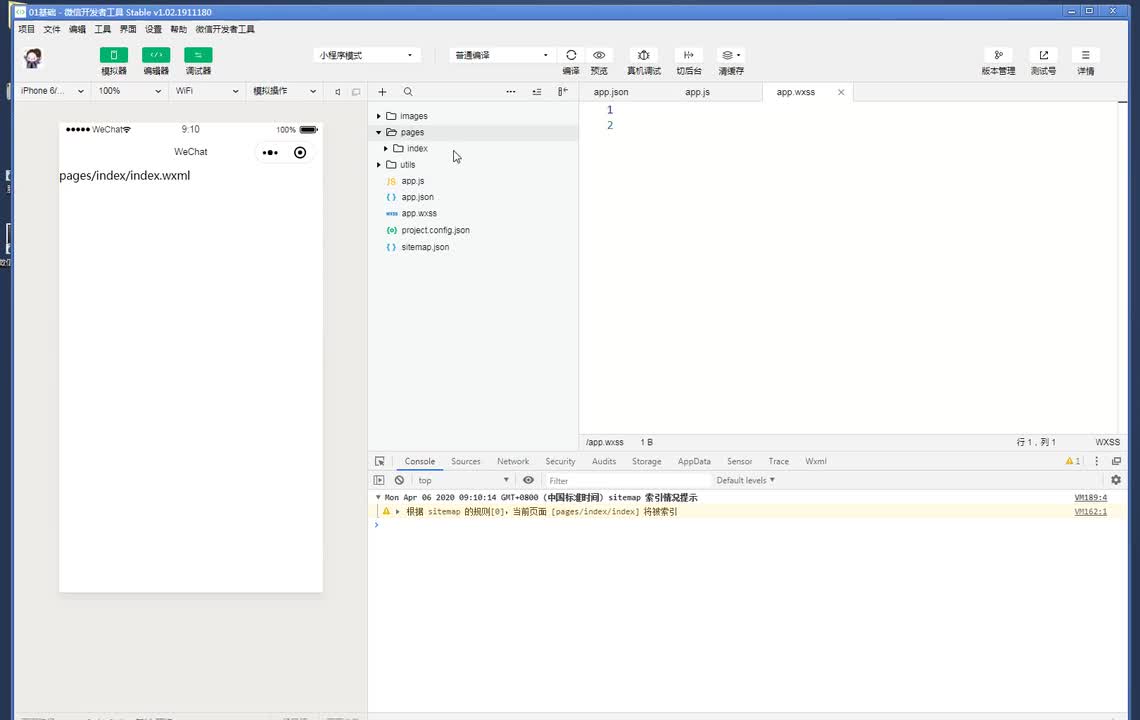Switch to the AppData devtools tab
The width and height of the screenshot is (1140, 720).
click(694, 461)
